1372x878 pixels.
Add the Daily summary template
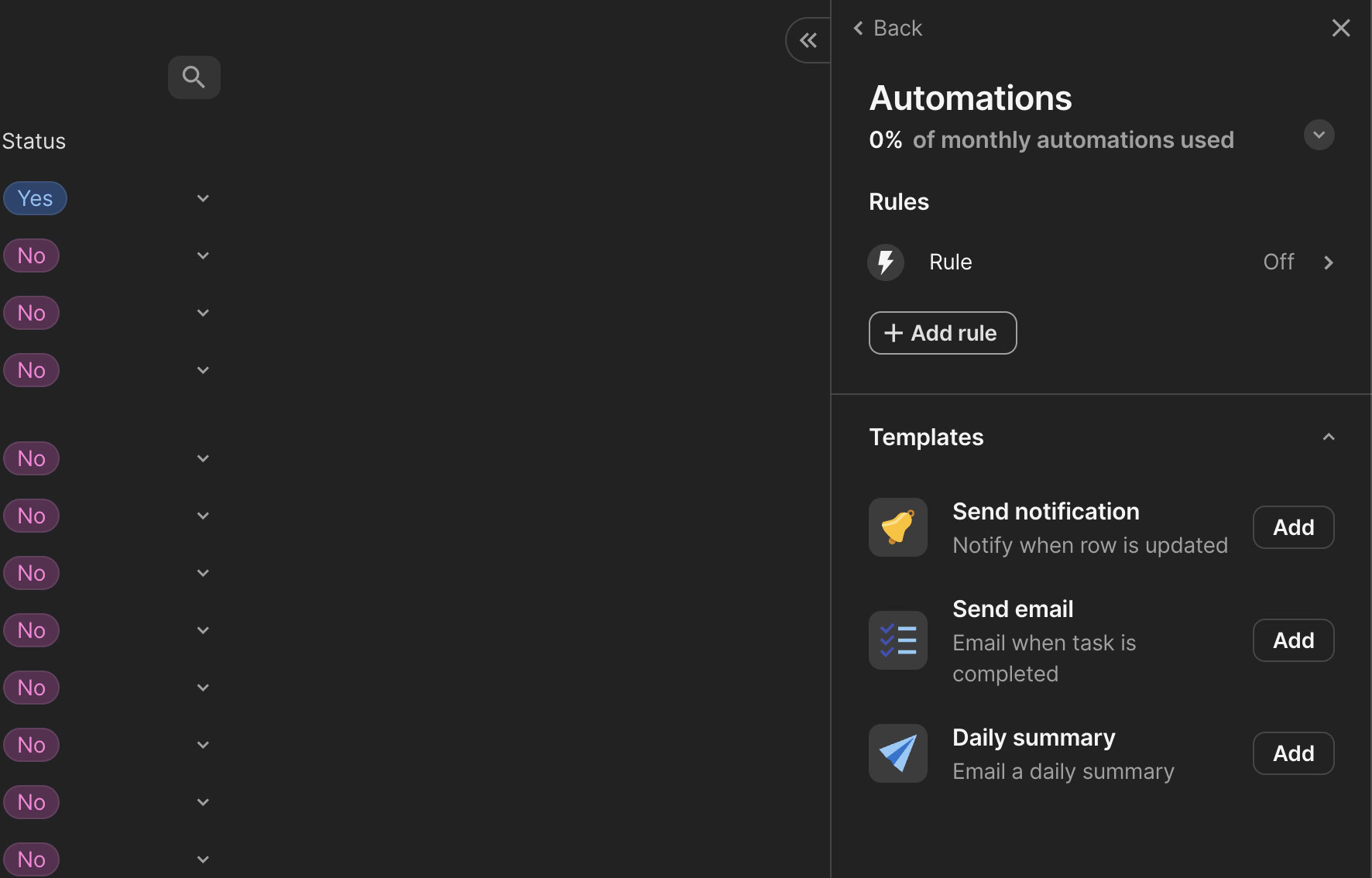1293,753
